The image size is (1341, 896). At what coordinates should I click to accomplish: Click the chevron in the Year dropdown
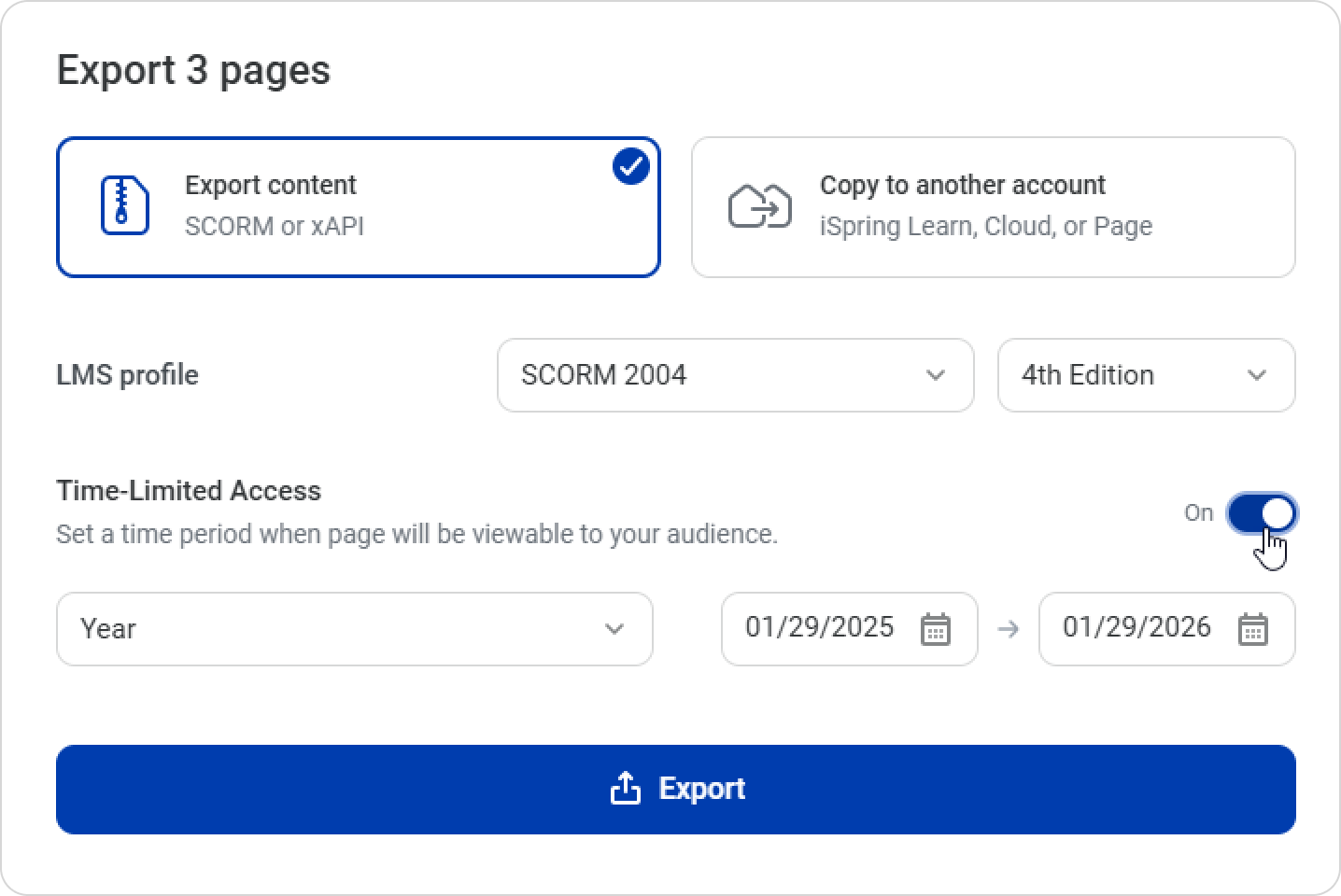click(614, 629)
